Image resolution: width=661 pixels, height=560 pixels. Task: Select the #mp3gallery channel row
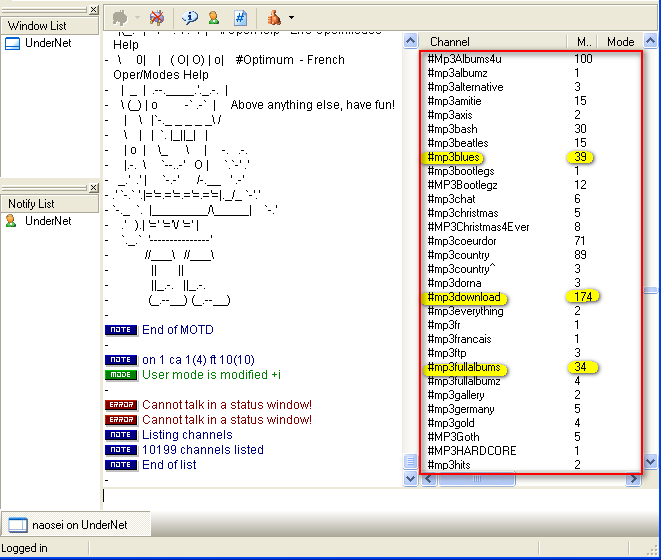pos(531,395)
